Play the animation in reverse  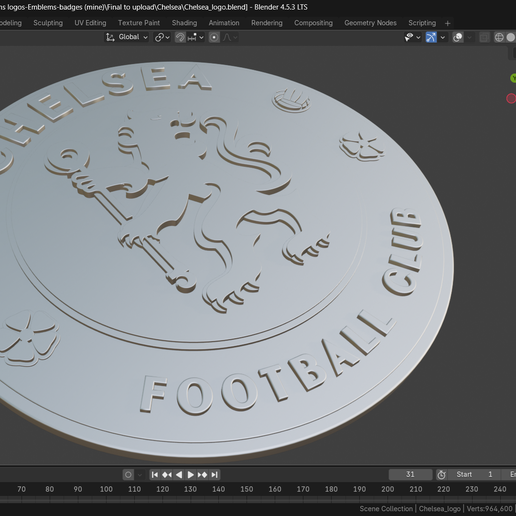coord(179,474)
